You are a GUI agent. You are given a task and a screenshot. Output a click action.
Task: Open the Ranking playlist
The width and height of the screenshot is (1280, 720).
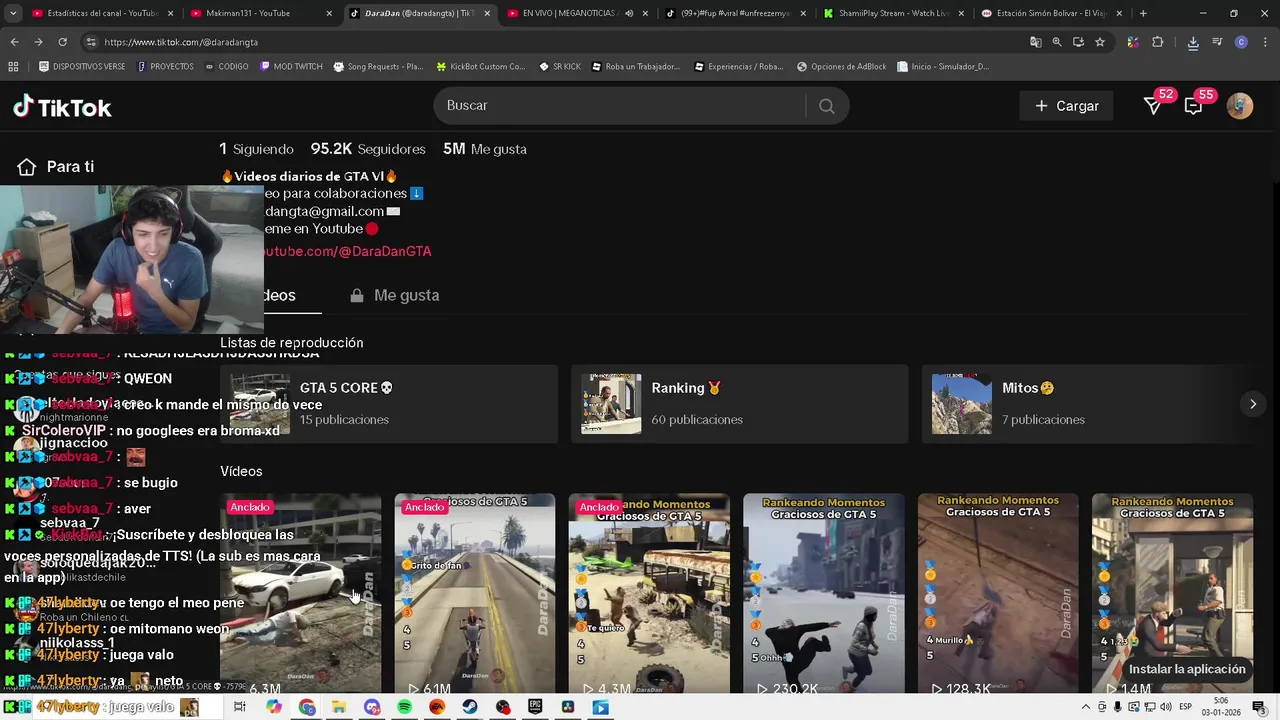pos(740,404)
